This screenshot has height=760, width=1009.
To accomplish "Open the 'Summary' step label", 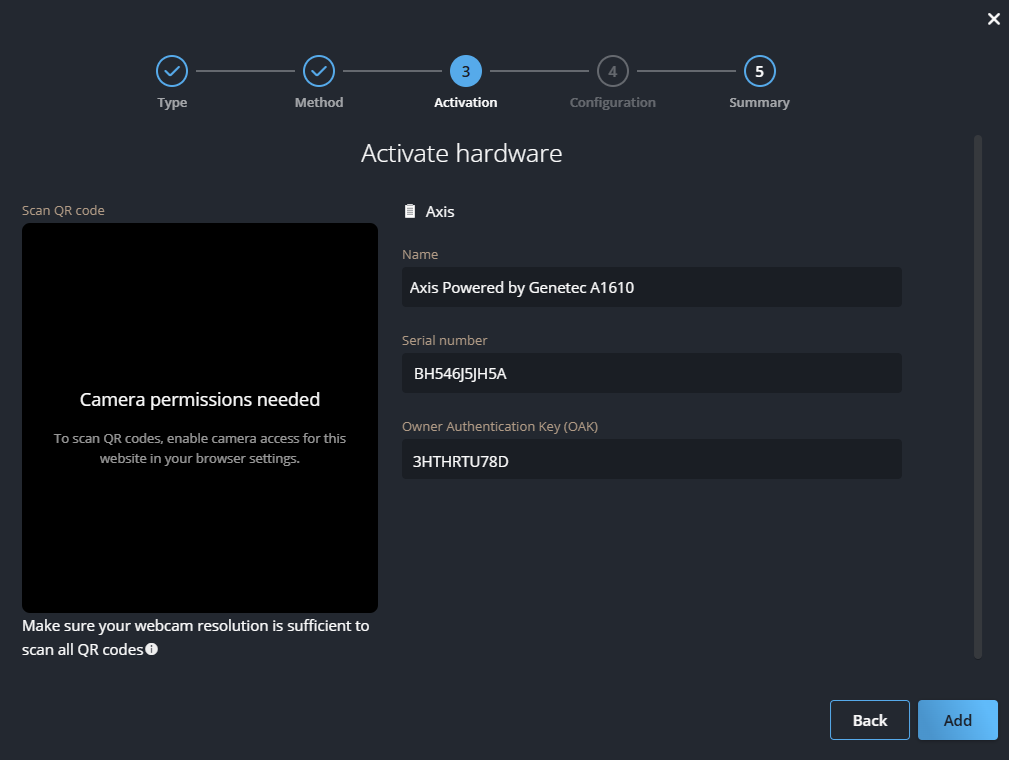I will [x=759, y=103].
